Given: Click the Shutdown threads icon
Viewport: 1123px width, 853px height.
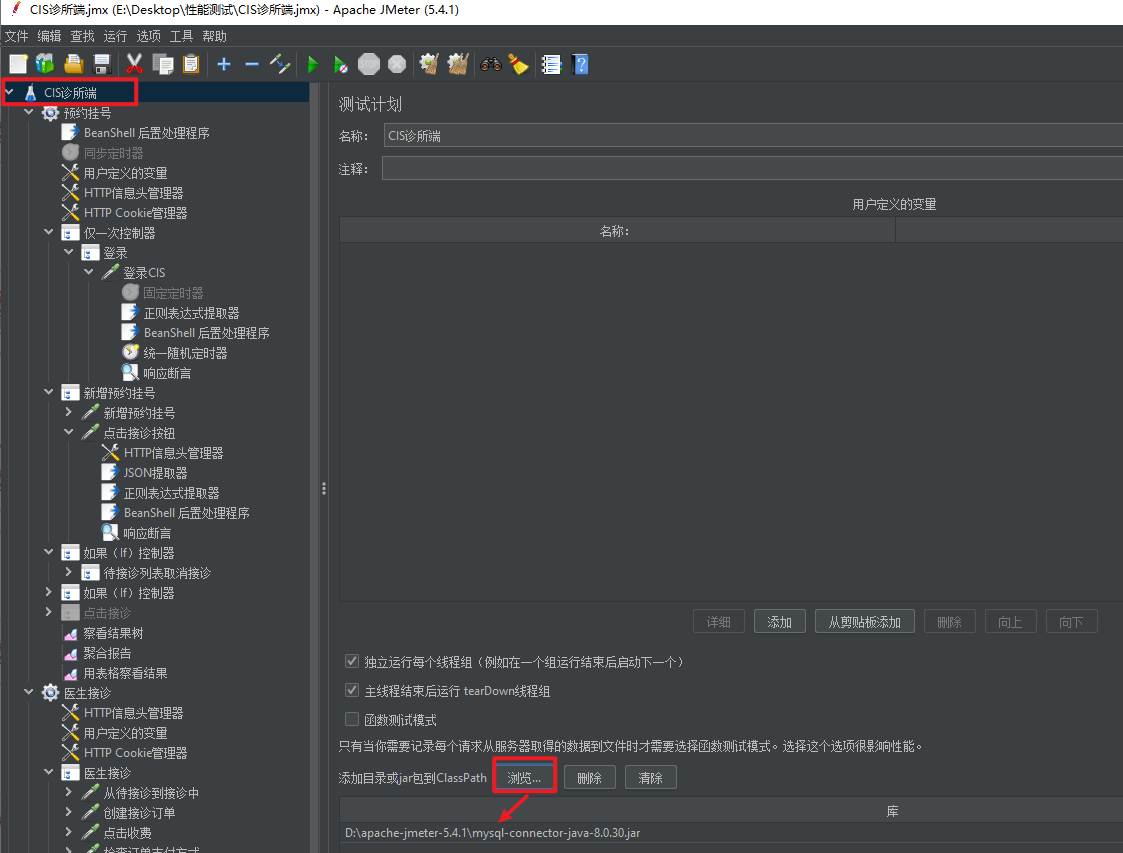Looking at the screenshot, I should pyautogui.click(x=397, y=64).
